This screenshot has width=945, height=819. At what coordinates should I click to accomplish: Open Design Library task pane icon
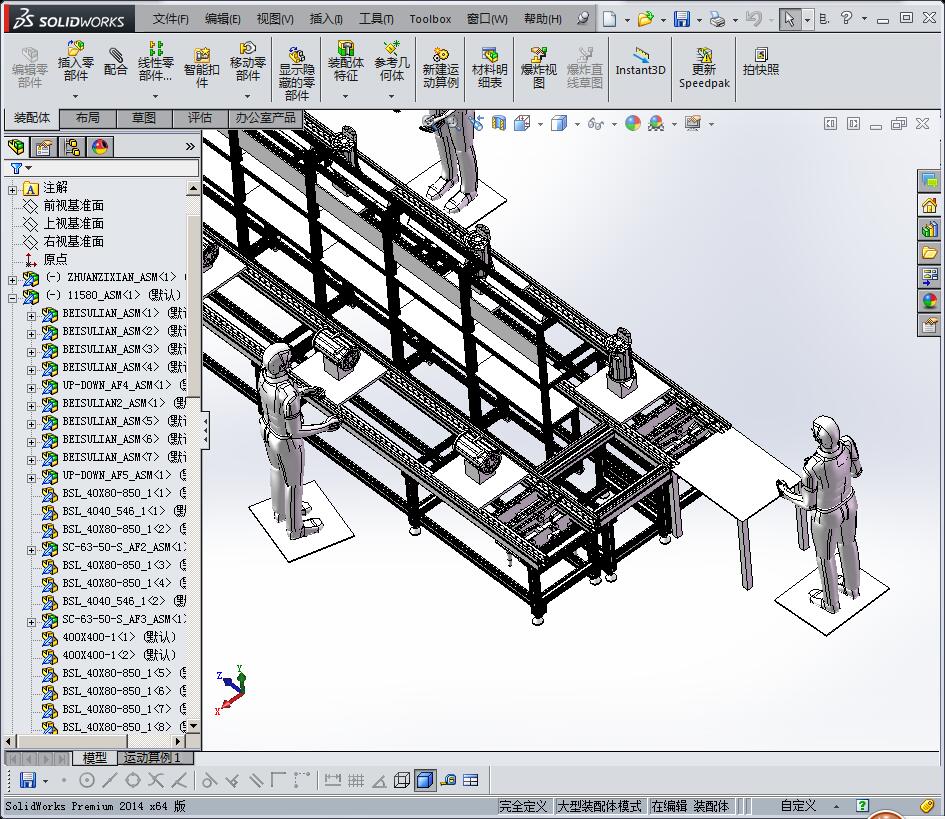point(929,229)
